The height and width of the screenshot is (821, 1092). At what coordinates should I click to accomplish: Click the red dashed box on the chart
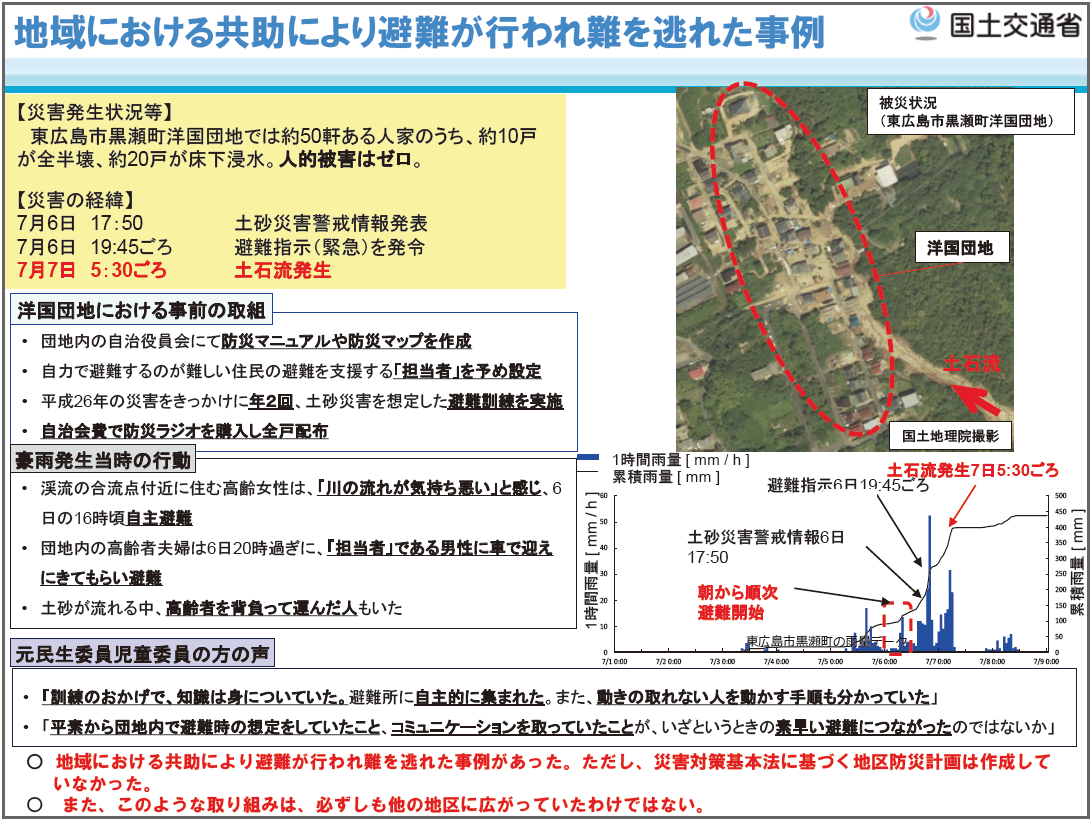pyautogui.click(x=897, y=627)
